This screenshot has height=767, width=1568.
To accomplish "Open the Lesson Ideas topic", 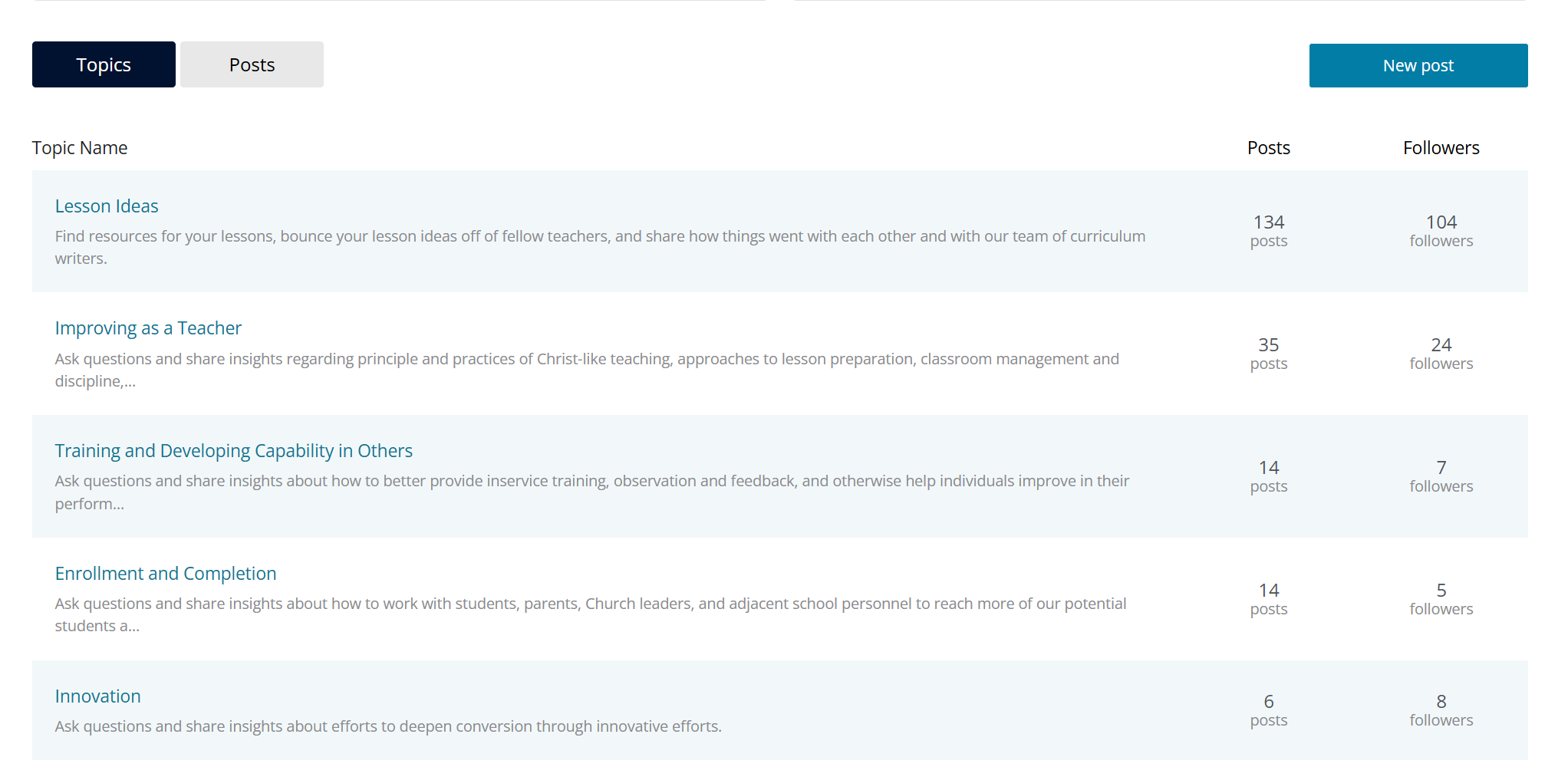I will coord(107,206).
